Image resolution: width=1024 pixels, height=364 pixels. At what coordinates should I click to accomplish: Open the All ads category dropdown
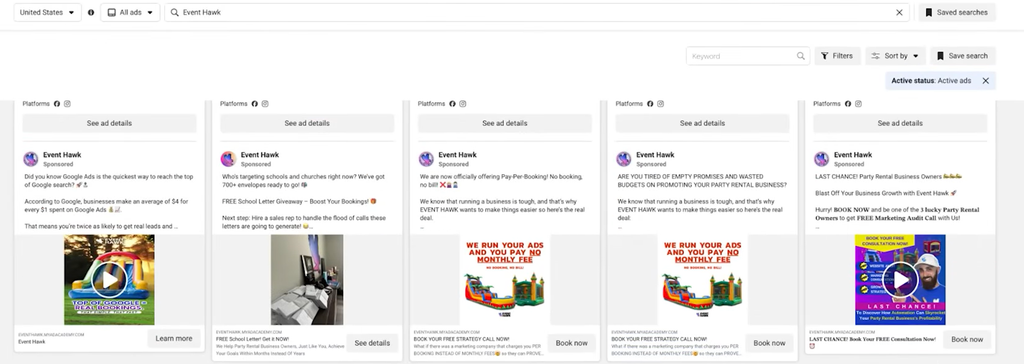tap(130, 12)
